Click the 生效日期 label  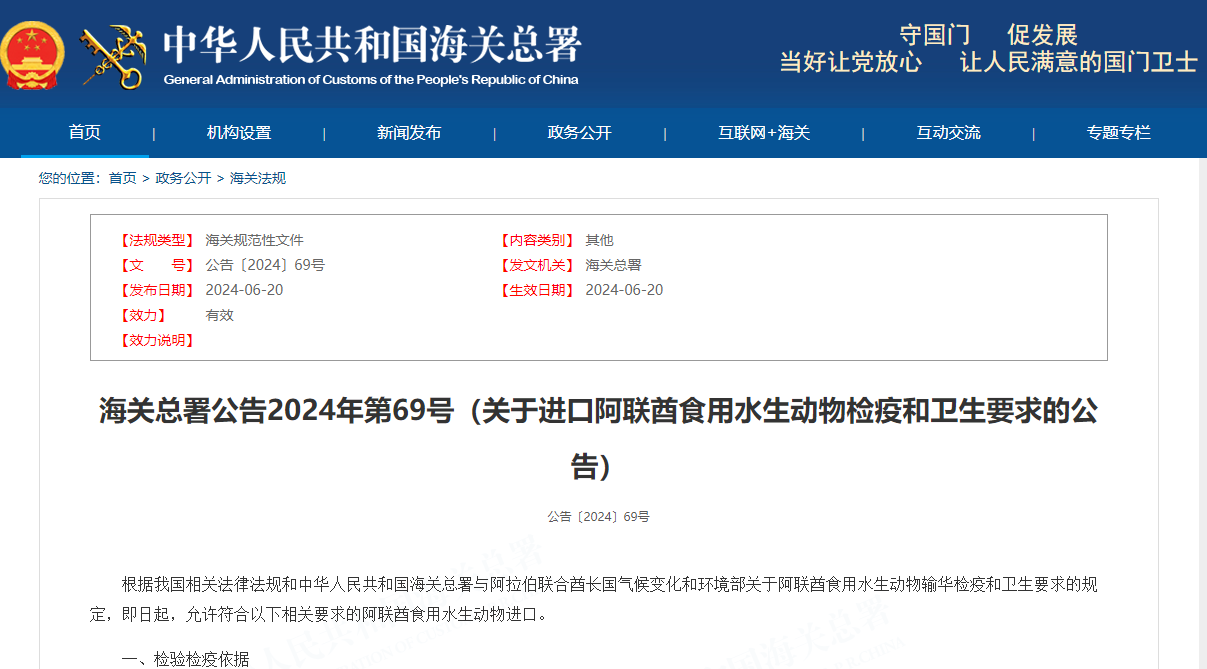tap(537, 290)
